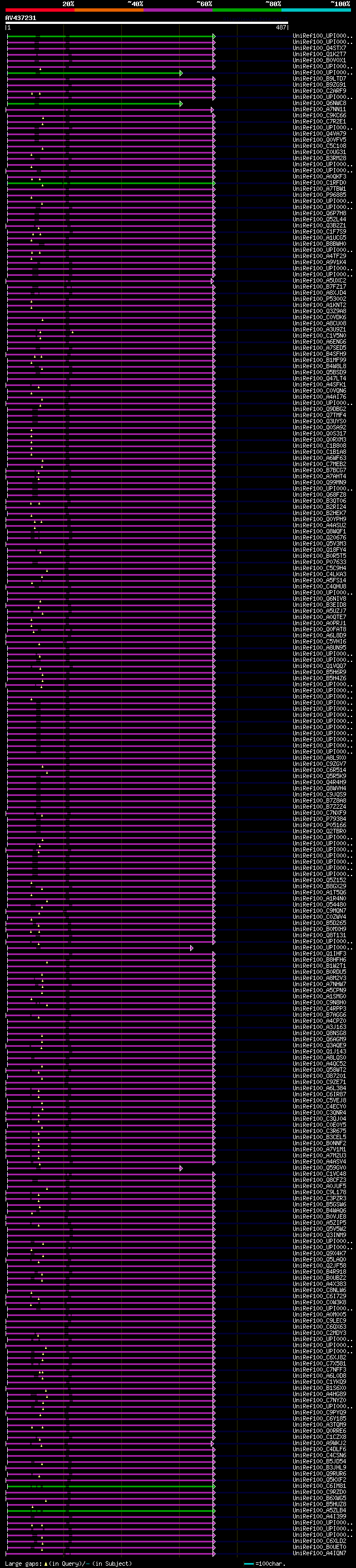This screenshot has width=356, height=1568.
Task: Click the white query sequence ruler bar
Action: (x=147, y=22)
